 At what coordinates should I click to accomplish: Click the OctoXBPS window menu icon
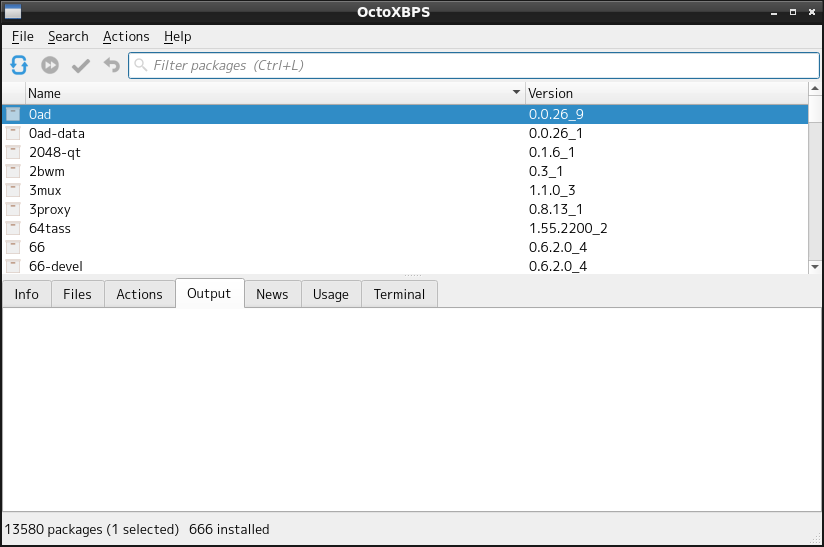pos(13,12)
